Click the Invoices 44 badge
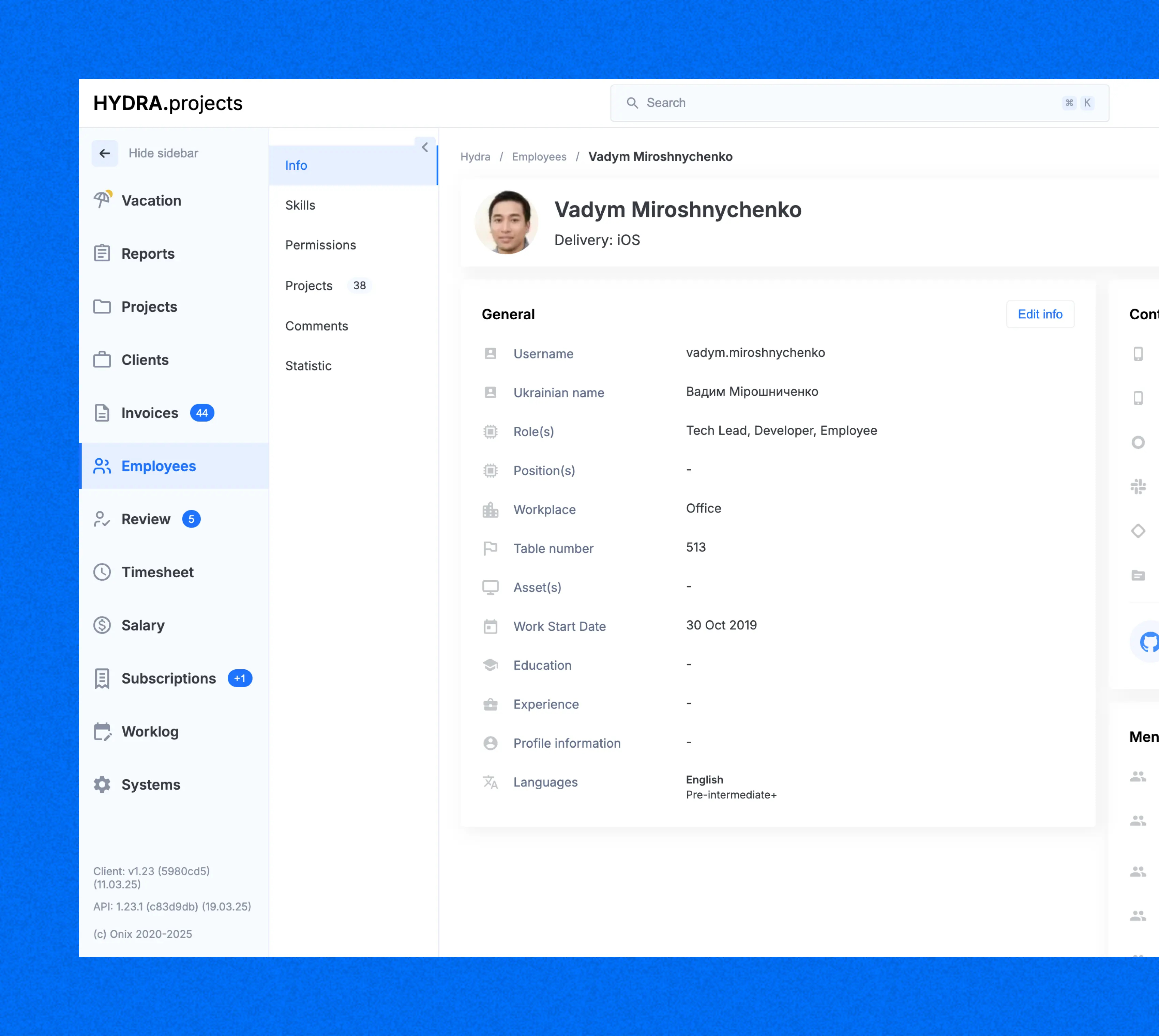This screenshot has width=1159, height=1036. pos(202,413)
